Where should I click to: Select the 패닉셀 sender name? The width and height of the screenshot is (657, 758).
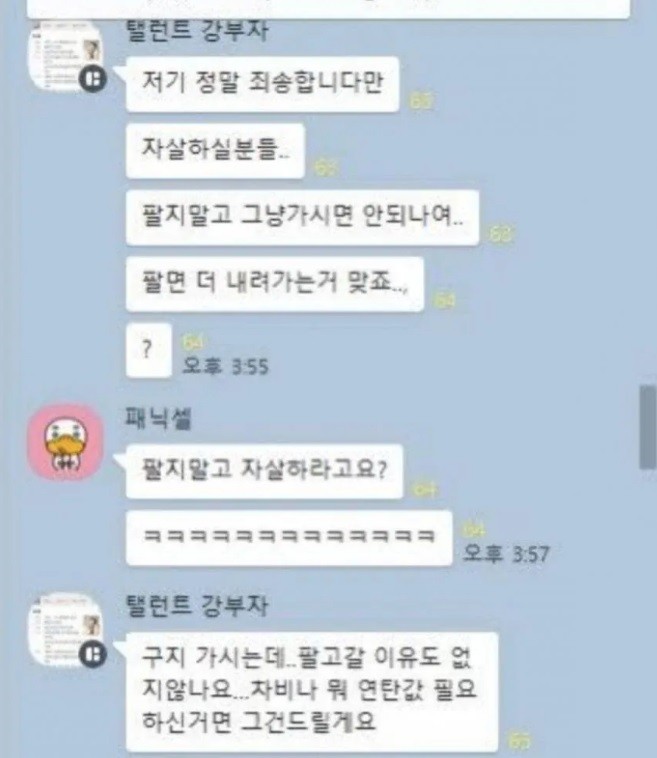click(x=159, y=418)
